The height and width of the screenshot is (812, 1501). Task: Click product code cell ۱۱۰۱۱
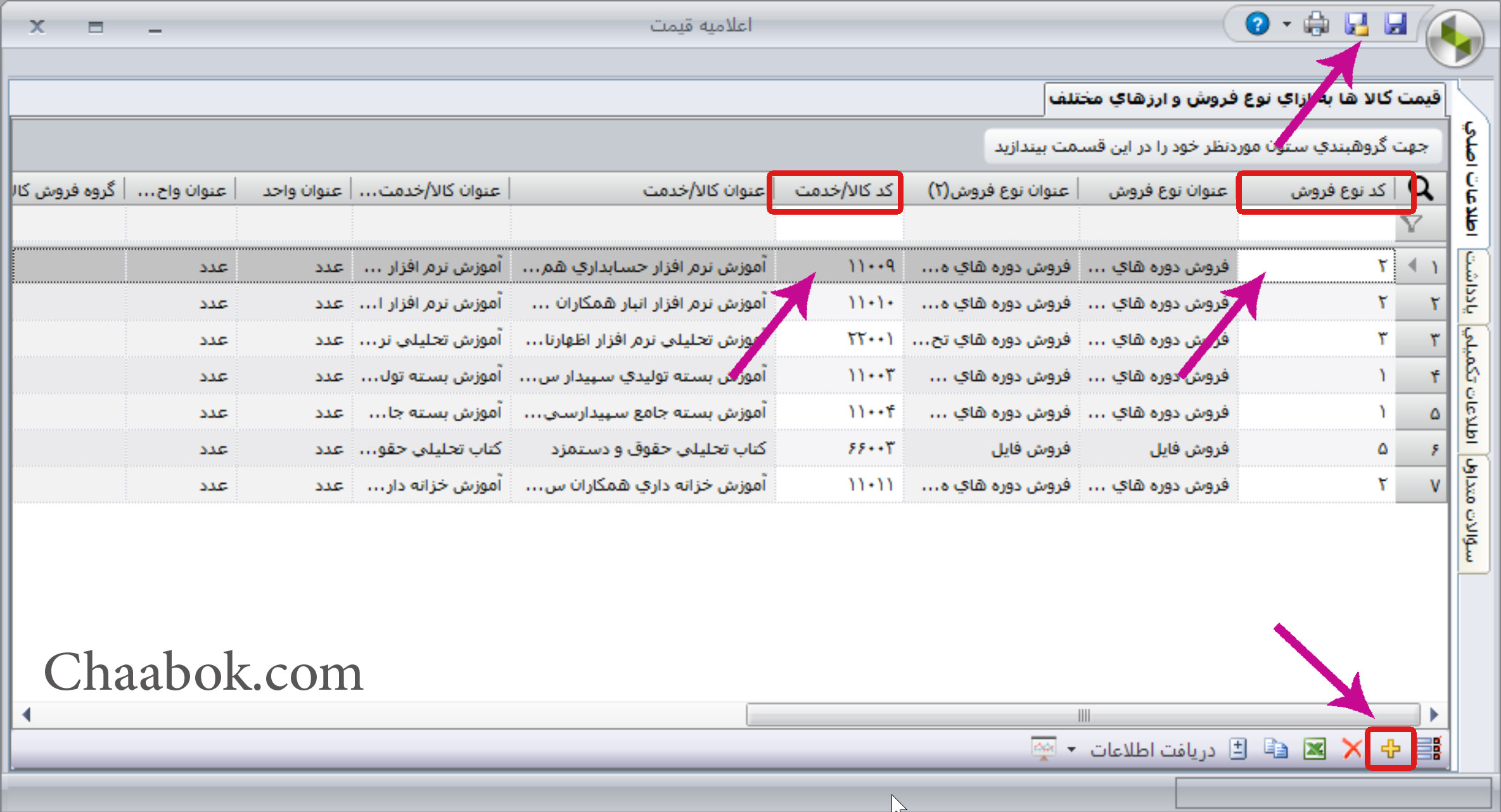pos(840,485)
